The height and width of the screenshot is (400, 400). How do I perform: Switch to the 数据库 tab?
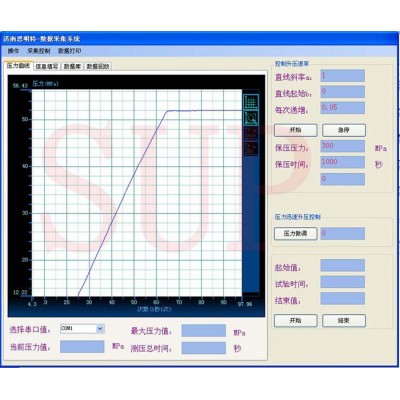click(72, 67)
